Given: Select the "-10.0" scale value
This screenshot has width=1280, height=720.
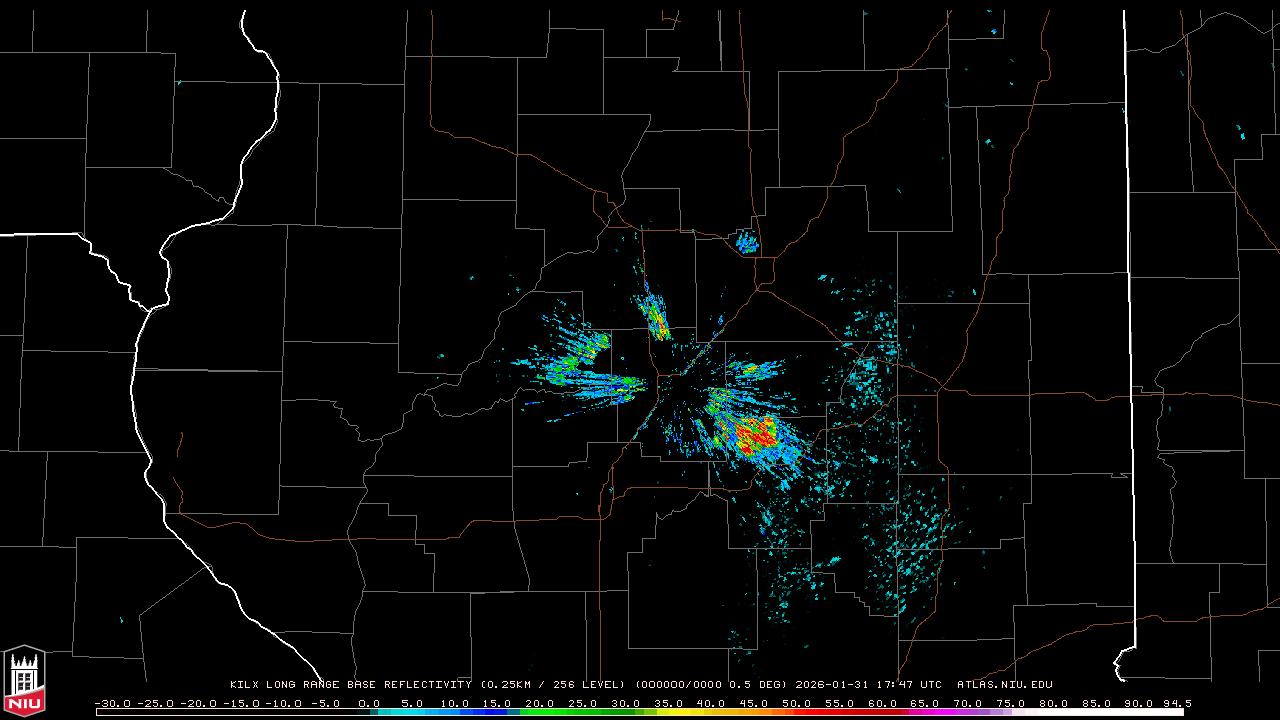Looking at the screenshot, I should click(285, 703).
